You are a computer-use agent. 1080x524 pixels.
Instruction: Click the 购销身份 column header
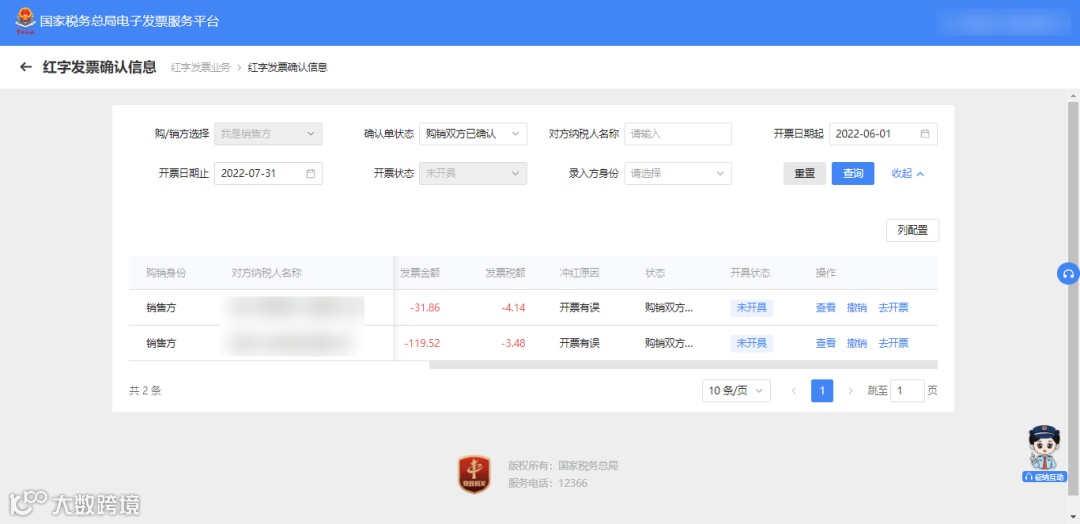pos(166,273)
